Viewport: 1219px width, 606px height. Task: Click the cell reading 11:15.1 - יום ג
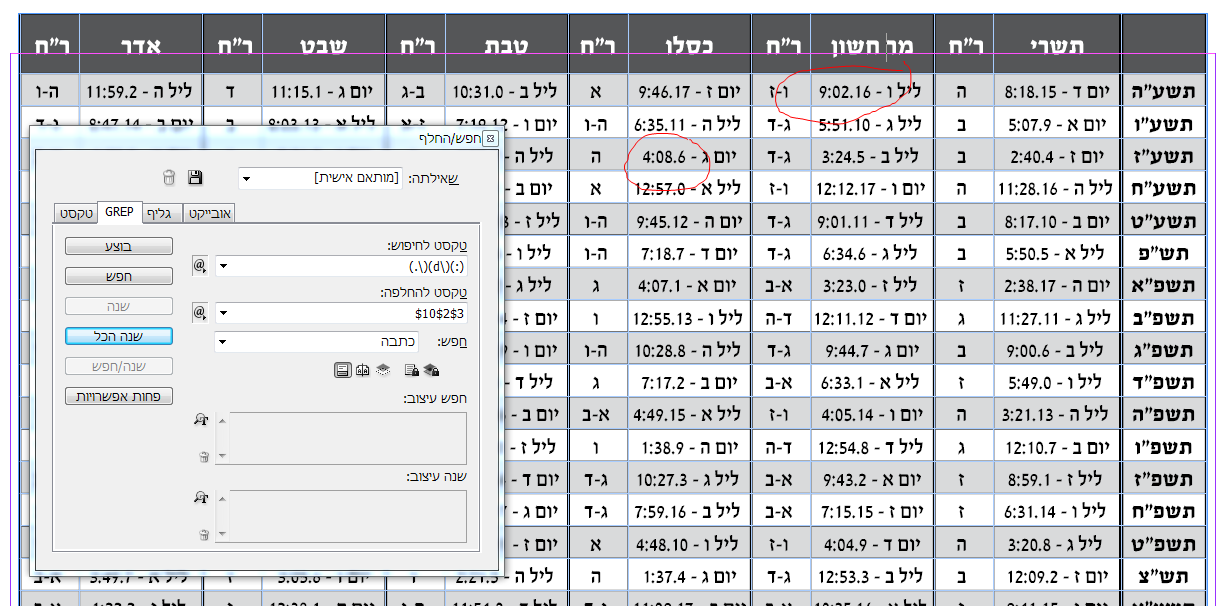(324, 92)
